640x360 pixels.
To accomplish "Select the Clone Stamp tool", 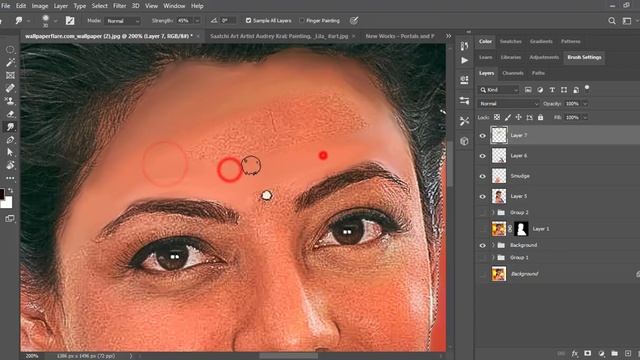I will point(10,101).
